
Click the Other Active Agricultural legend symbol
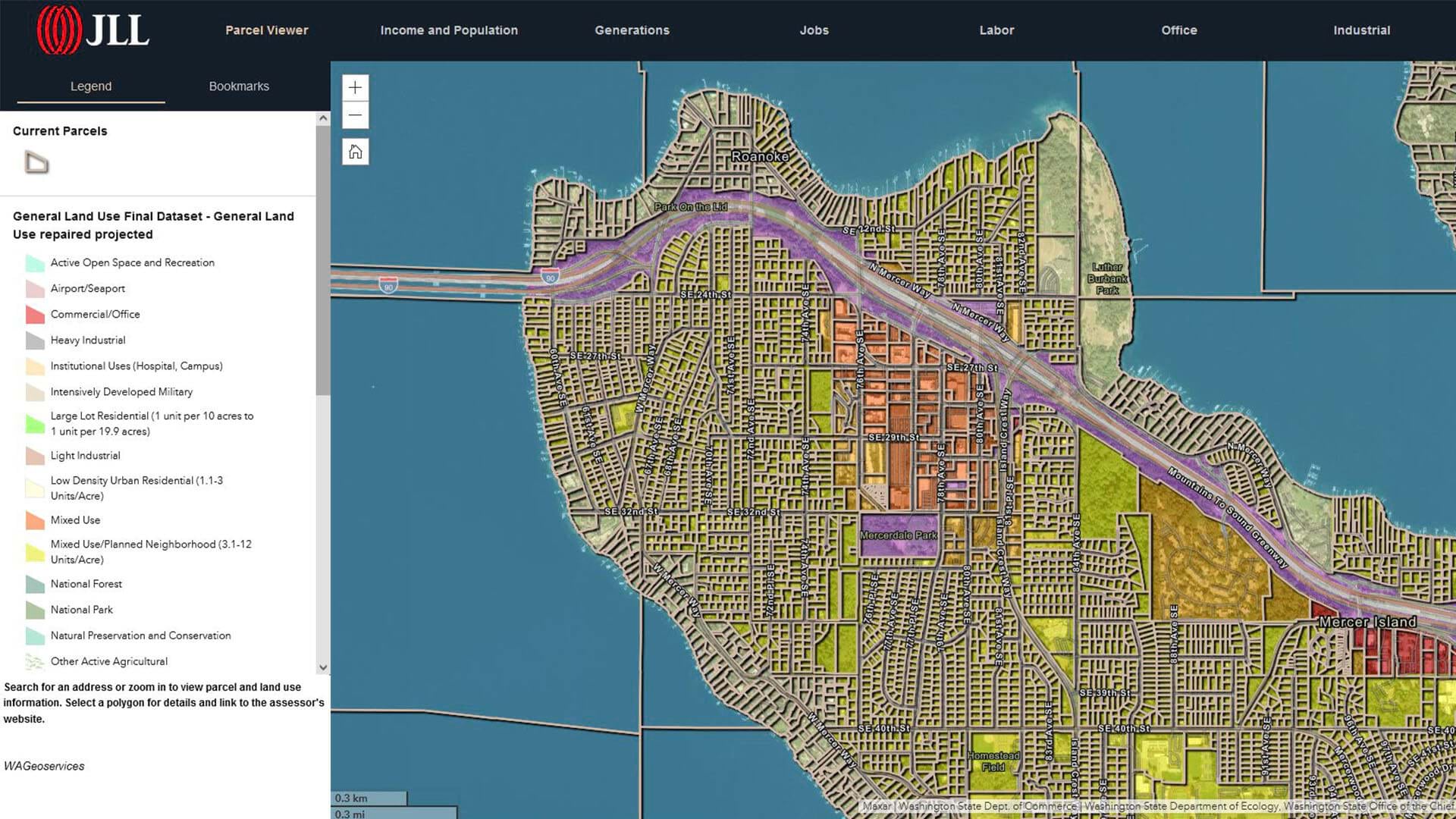[x=35, y=661]
